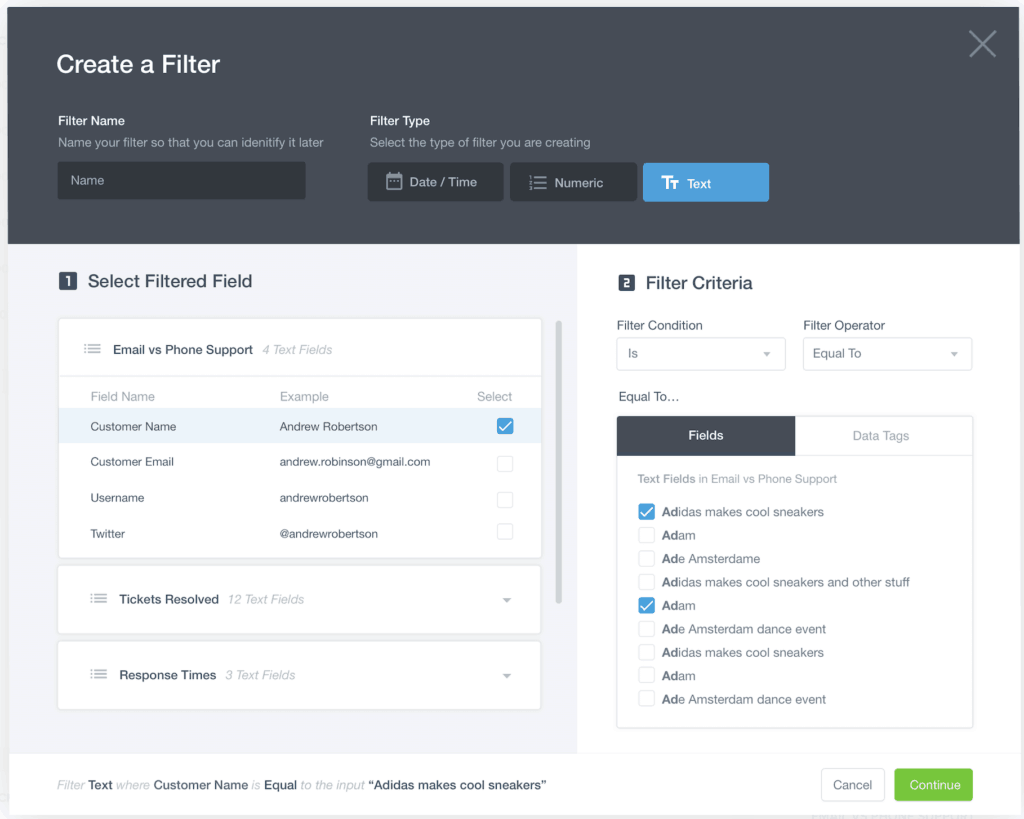Screen dimensions: 1024x819
Task: Expand the Tickets Resolved section
Action: pyautogui.click(x=506, y=600)
